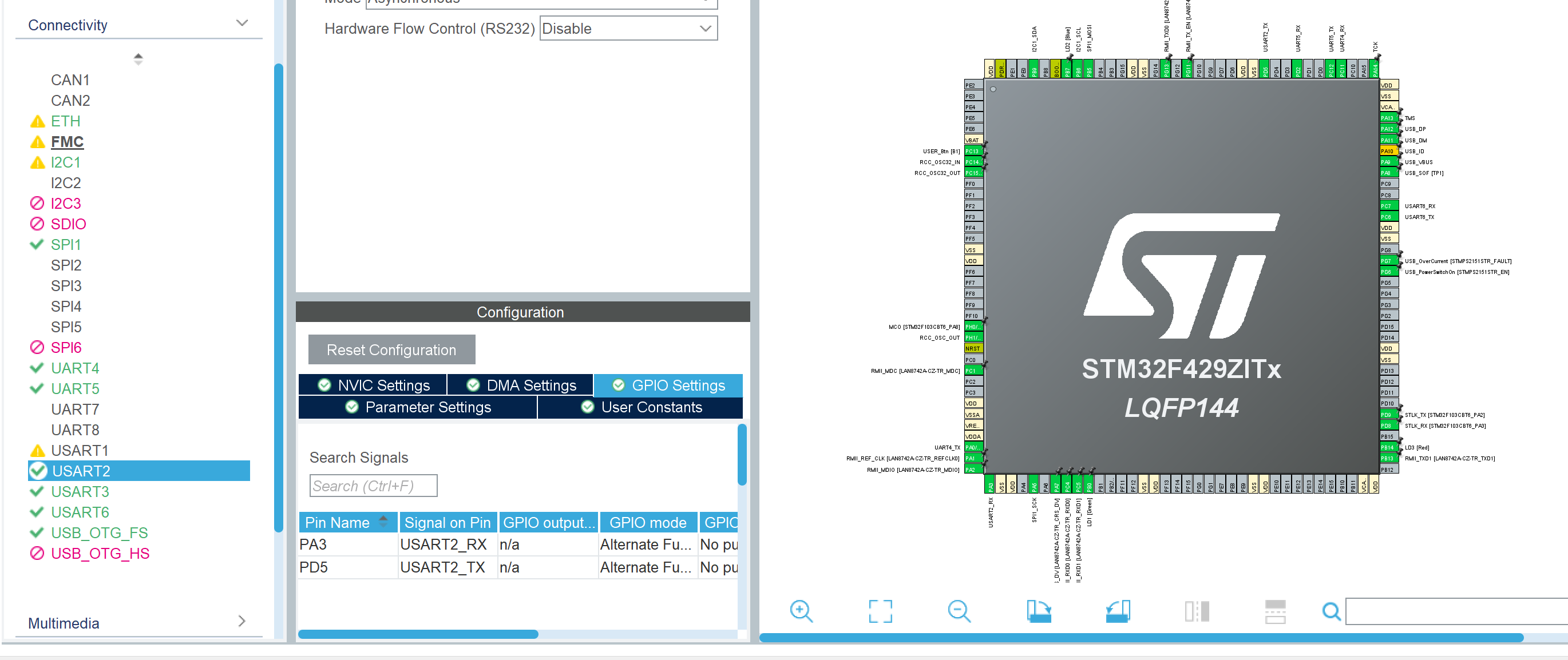The width and height of the screenshot is (1568, 660).
Task: Click the zoom out magnifier icon
Action: [959, 611]
